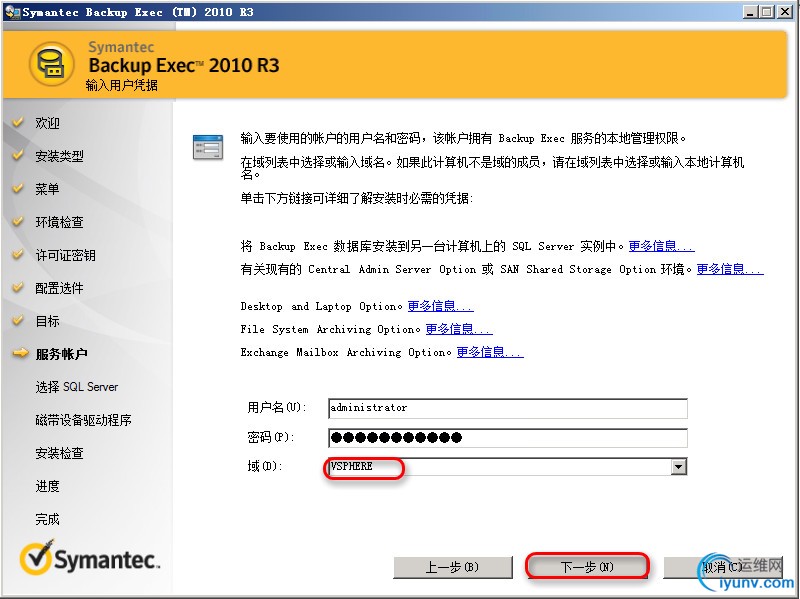800x599 pixels.
Task: Click the Symantec checkmark logo
Action: click(x=37, y=557)
